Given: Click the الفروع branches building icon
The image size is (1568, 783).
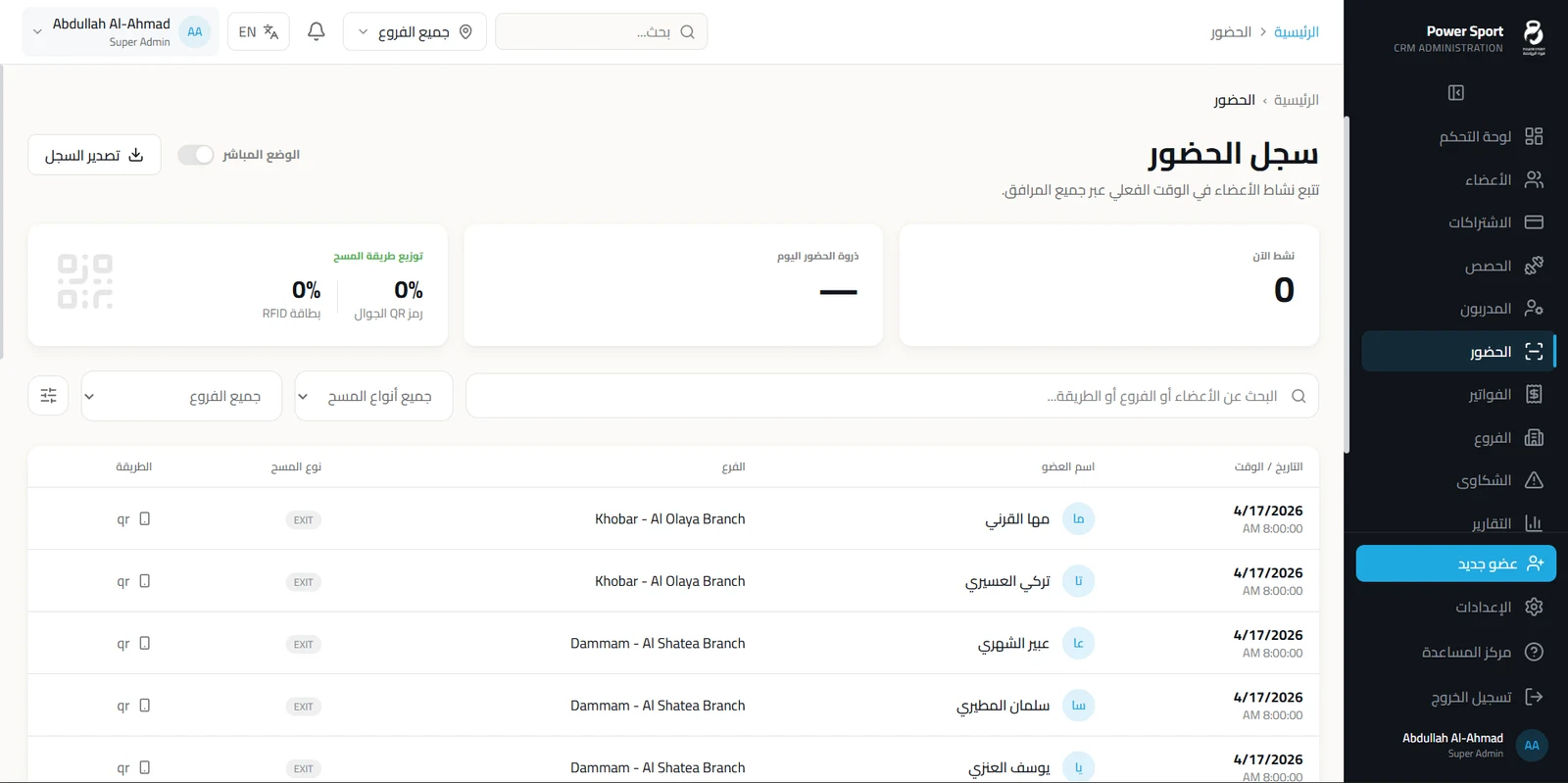Looking at the screenshot, I should click(1534, 437).
